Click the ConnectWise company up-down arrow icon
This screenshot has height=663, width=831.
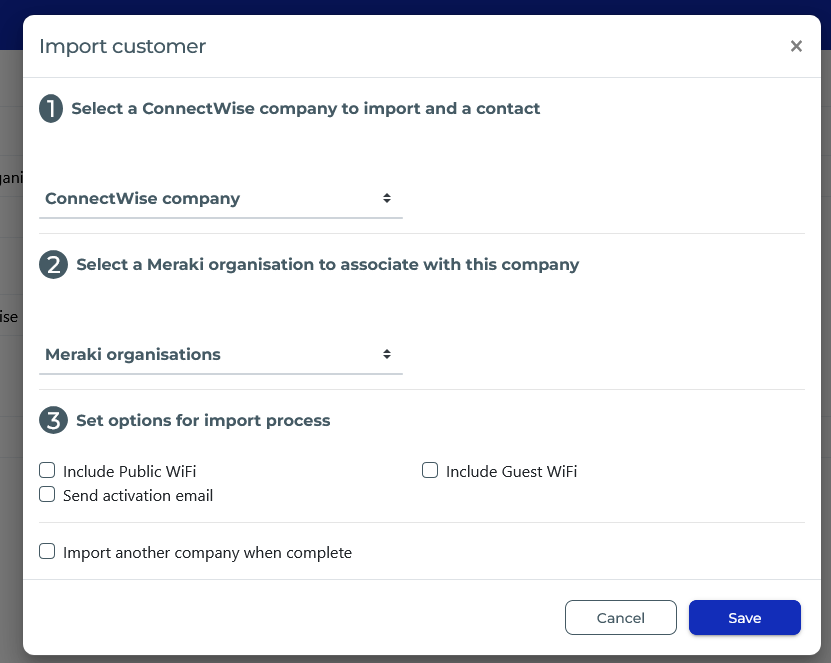tap(387, 198)
